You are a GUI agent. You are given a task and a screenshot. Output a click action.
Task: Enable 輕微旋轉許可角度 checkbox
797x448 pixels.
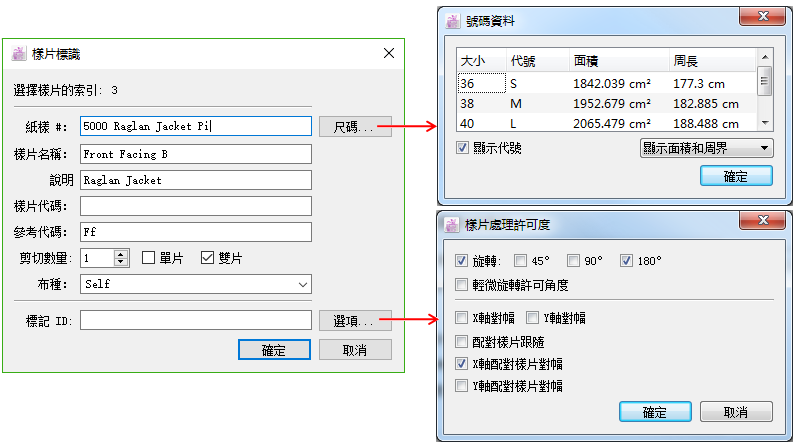pos(462,285)
